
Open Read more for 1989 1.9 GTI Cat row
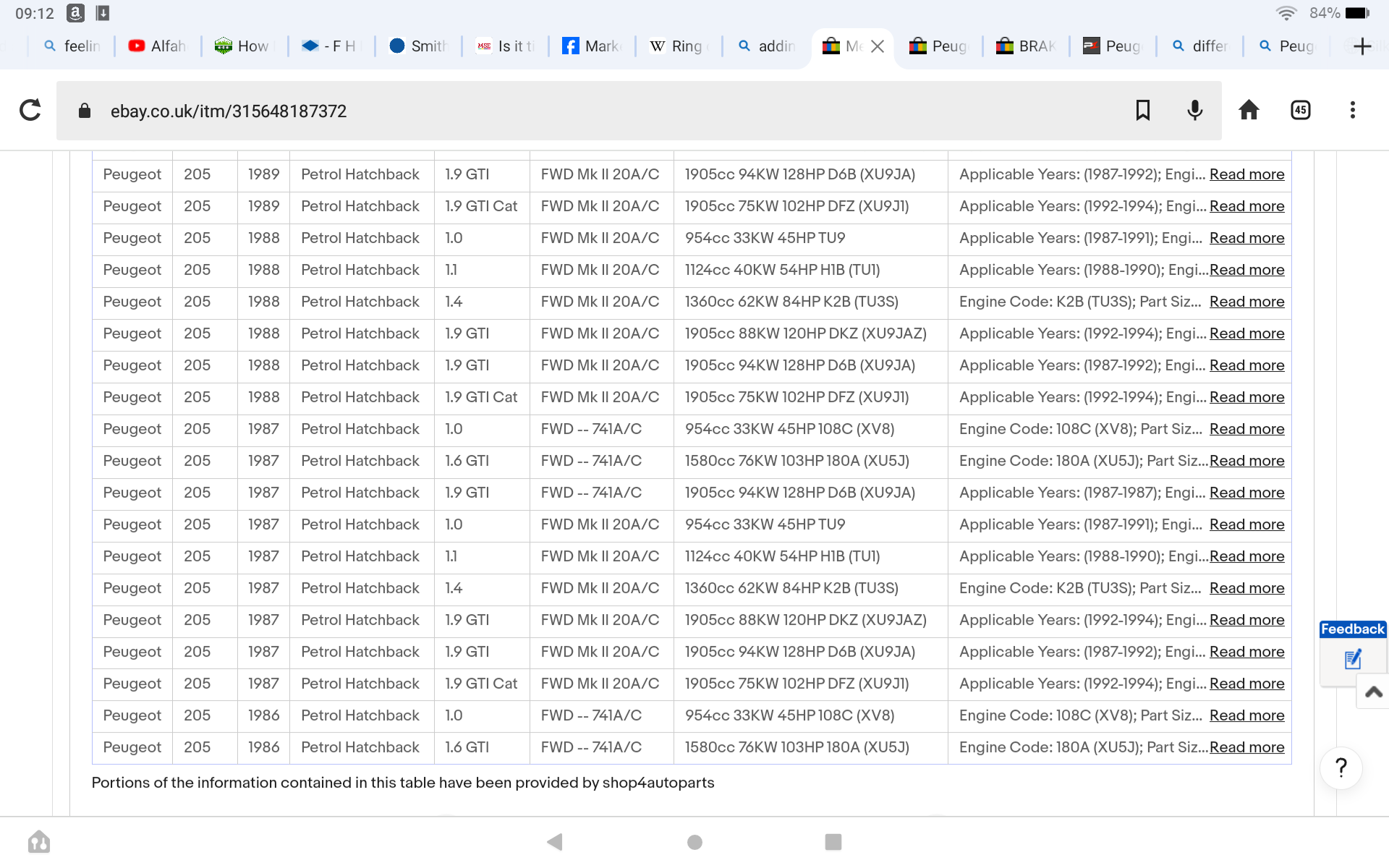click(x=1246, y=206)
